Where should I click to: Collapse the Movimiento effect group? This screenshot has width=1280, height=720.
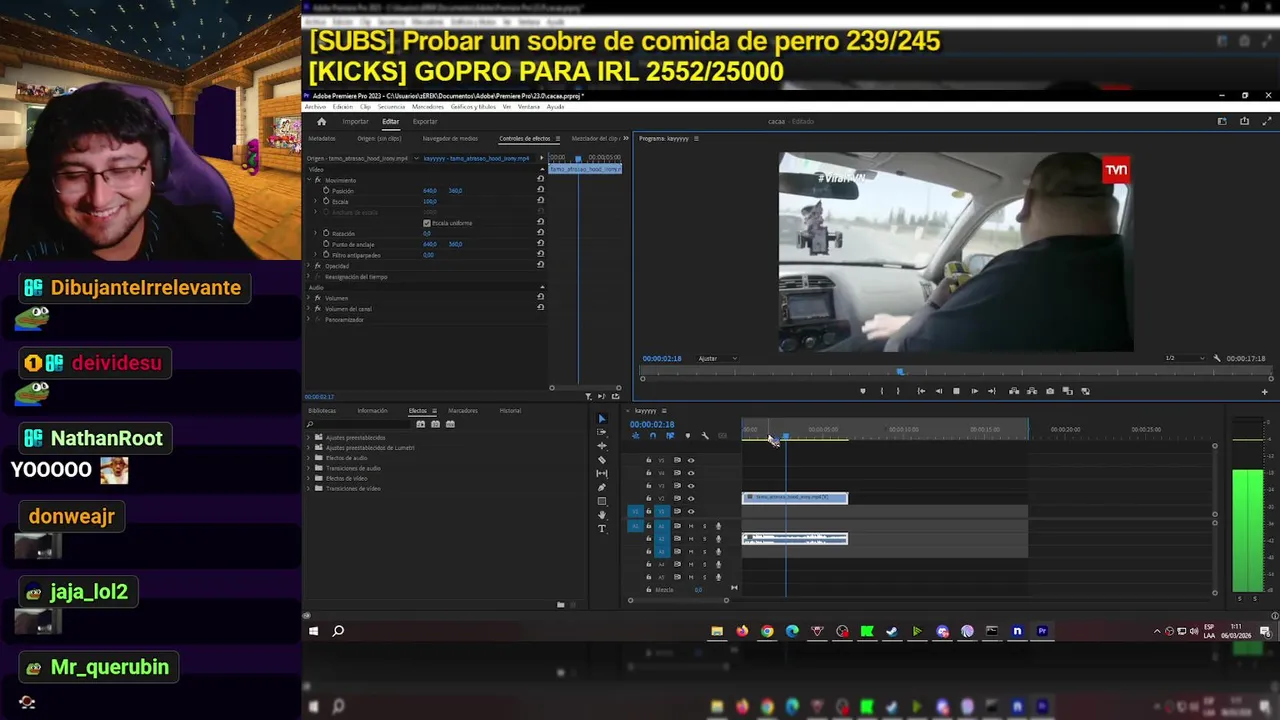[310, 180]
